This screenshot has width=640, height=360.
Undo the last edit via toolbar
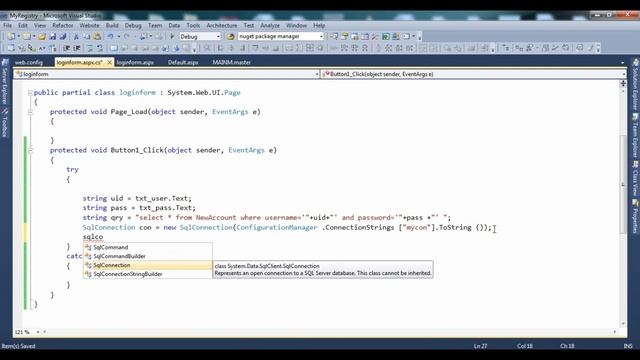point(110,36)
